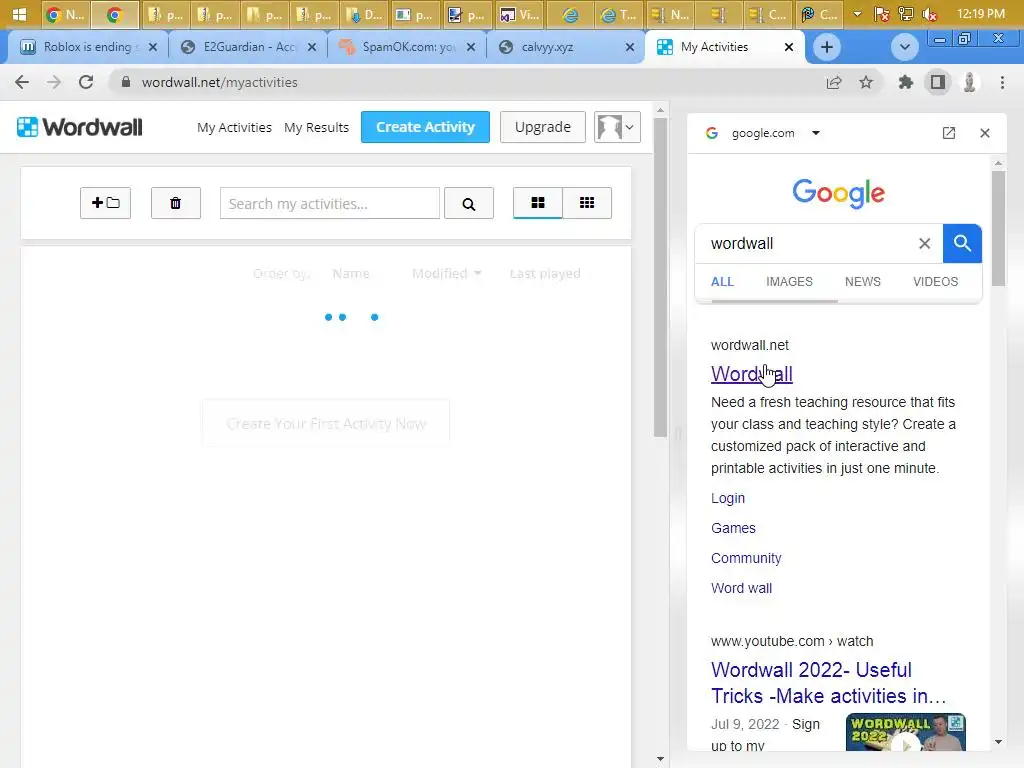Click the taskbar clock showing 12:19 PM

(x=980, y=14)
